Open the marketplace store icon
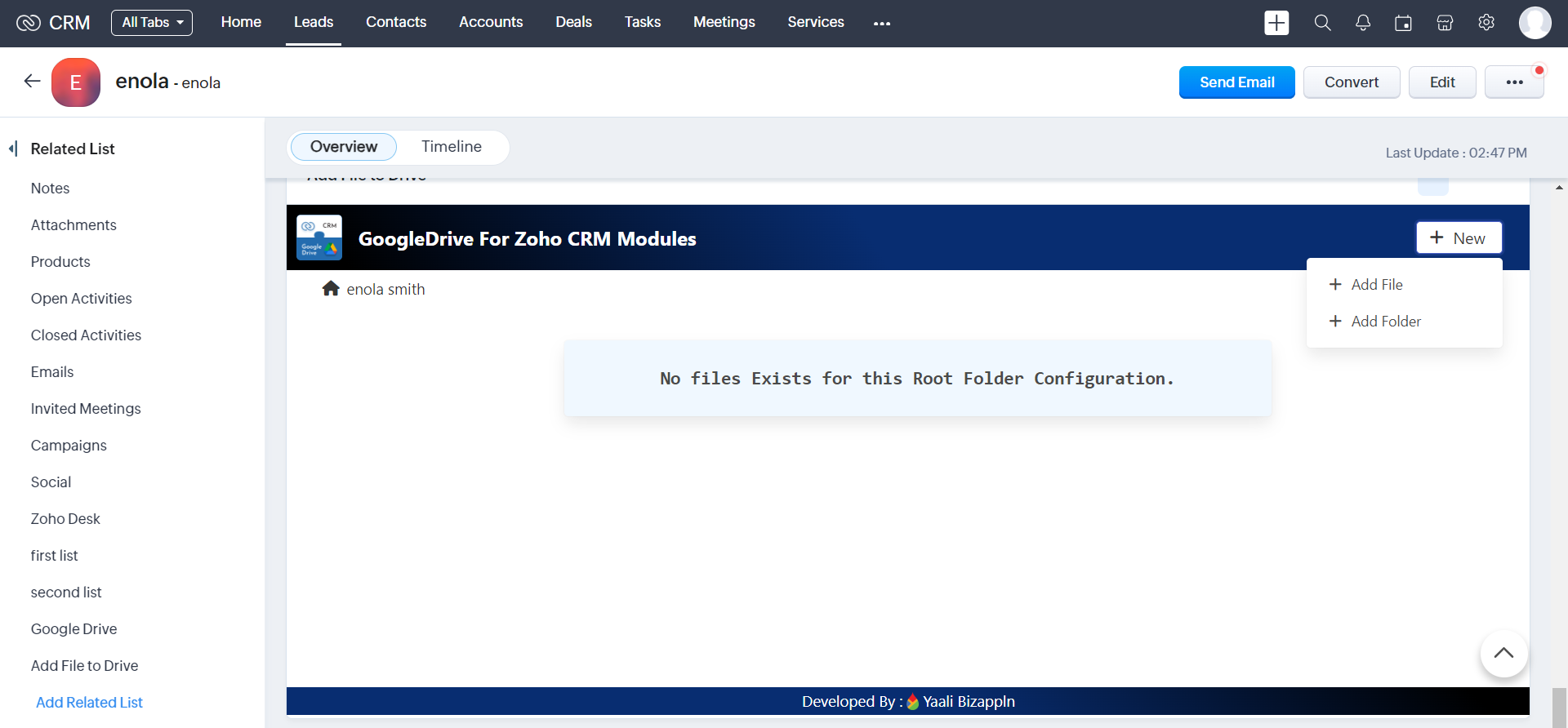This screenshot has width=1568, height=728. [1445, 23]
